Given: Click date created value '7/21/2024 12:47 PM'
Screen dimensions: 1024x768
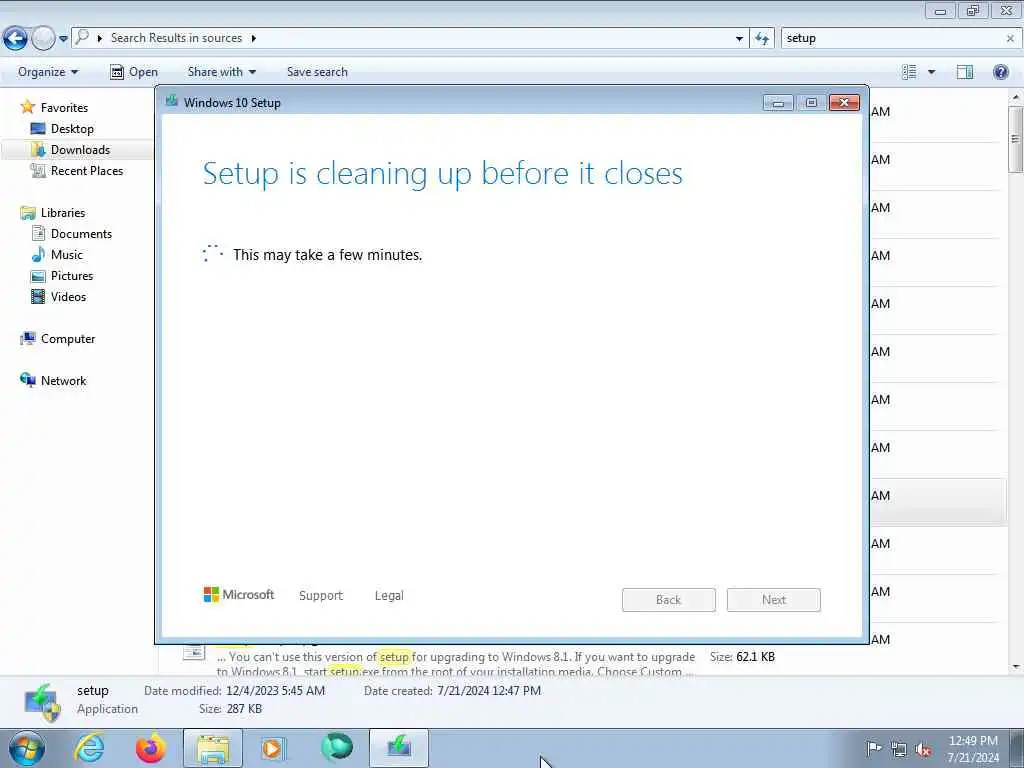Looking at the screenshot, I should click(x=489, y=691).
